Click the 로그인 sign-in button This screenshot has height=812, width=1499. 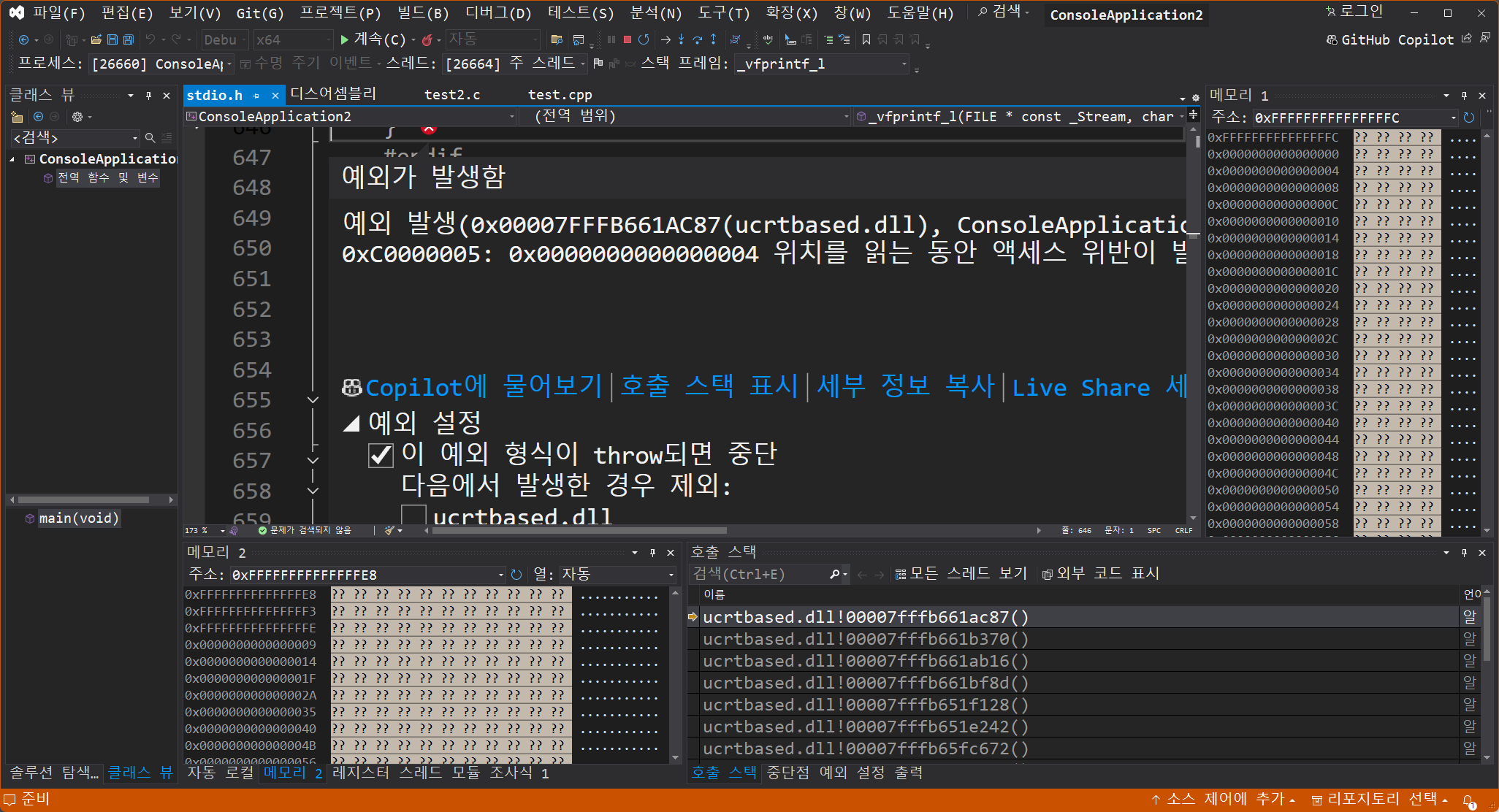click(x=1354, y=12)
